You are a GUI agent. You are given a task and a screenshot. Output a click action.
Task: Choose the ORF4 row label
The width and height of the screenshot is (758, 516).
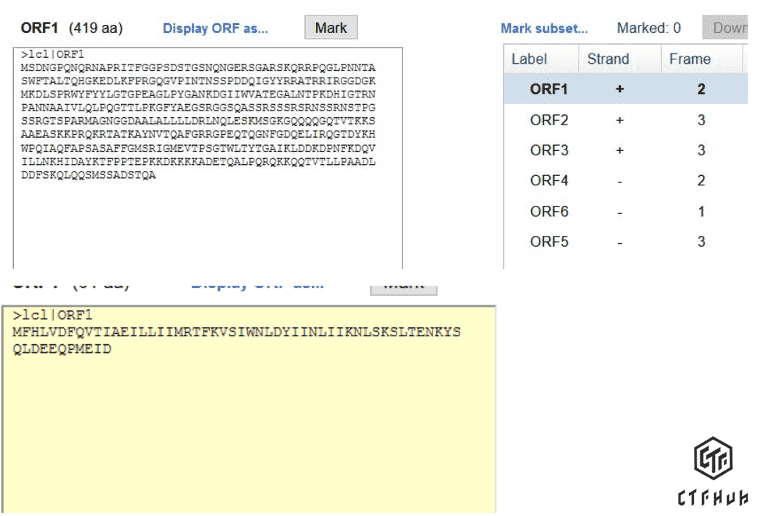[x=549, y=181]
